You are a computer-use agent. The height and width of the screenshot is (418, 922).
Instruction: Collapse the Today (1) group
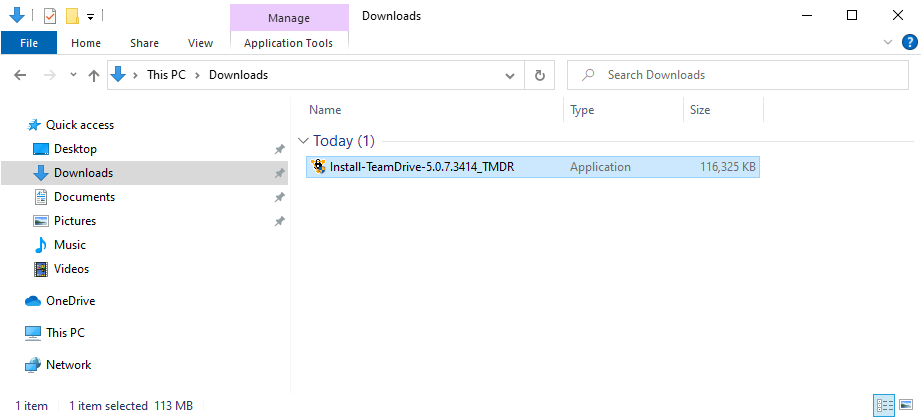(303, 141)
